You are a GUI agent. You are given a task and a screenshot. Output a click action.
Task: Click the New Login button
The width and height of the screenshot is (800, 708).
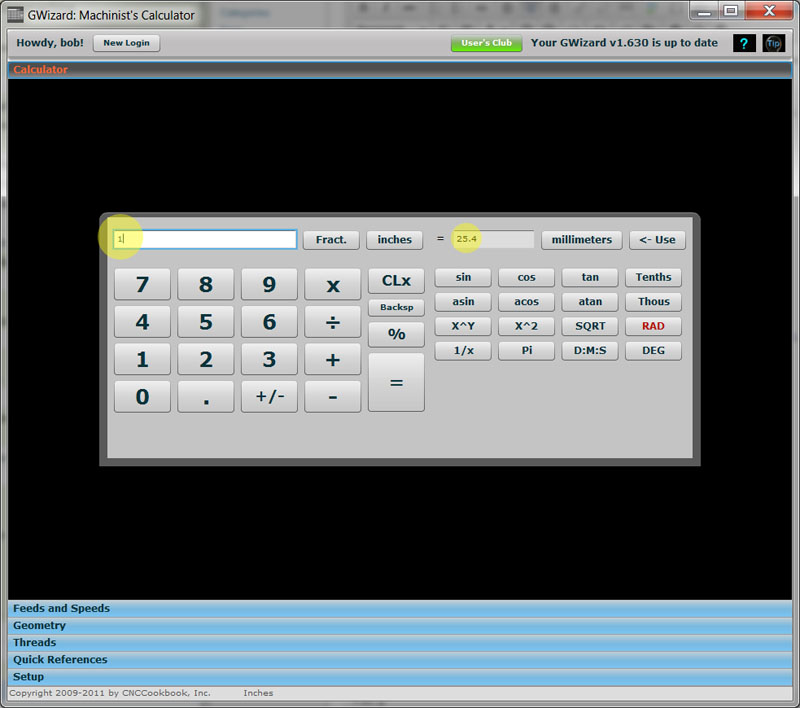tap(126, 42)
